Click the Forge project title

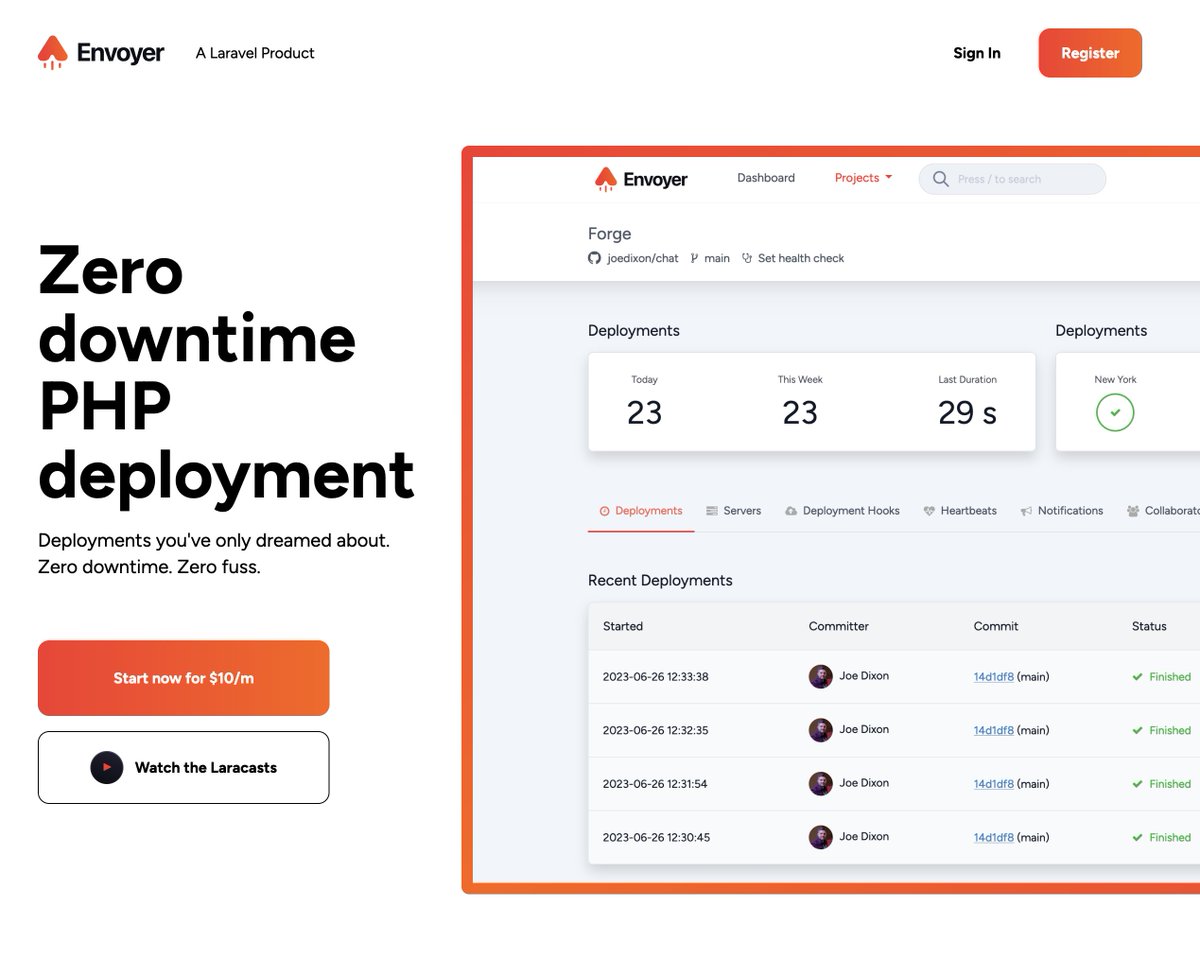(610, 234)
